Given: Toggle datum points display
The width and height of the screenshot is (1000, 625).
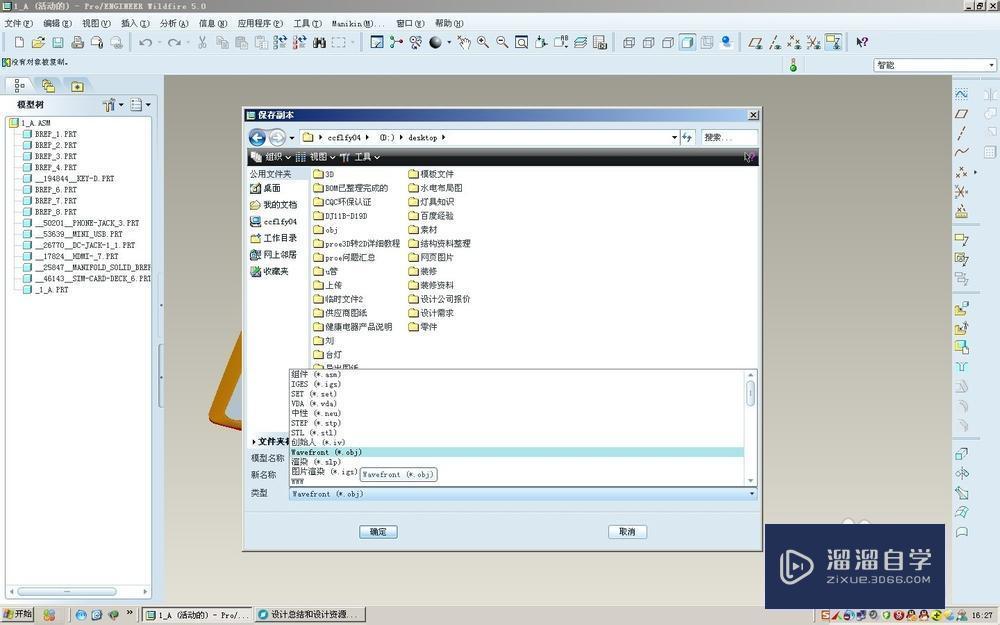Looking at the screenshot, I should (x=794, y=42).
